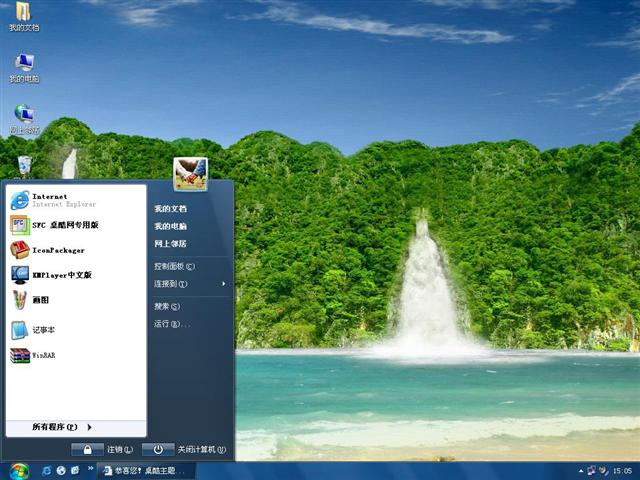The height and width of the screenshot is (480, 640).
Task: Open 控制面板(C) control panel
Action: click(174, 267)
